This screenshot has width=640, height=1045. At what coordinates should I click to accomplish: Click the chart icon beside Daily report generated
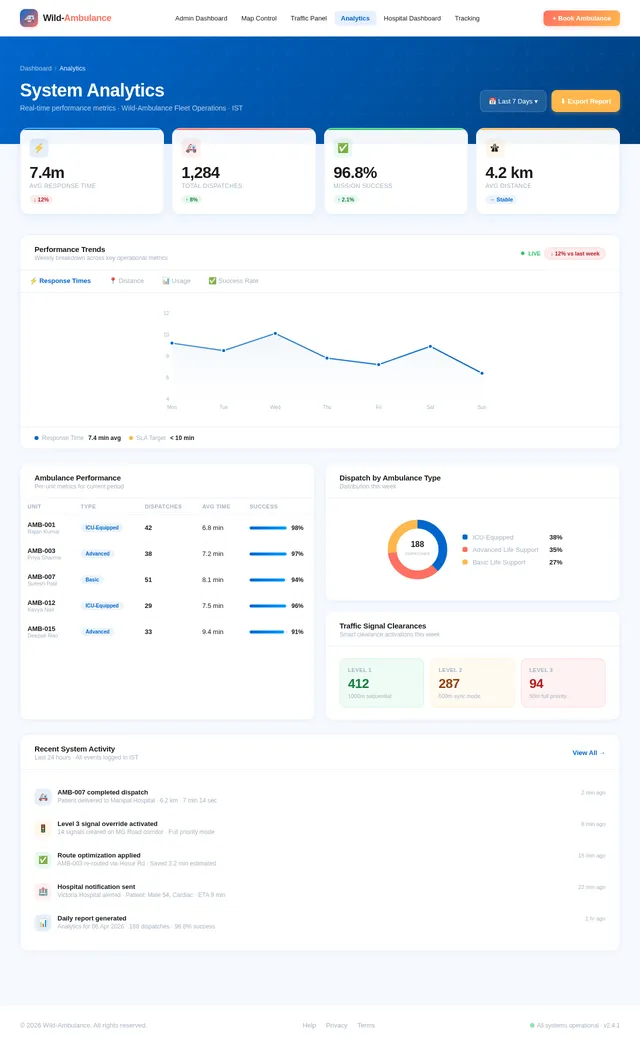click(x=43, y=922)
